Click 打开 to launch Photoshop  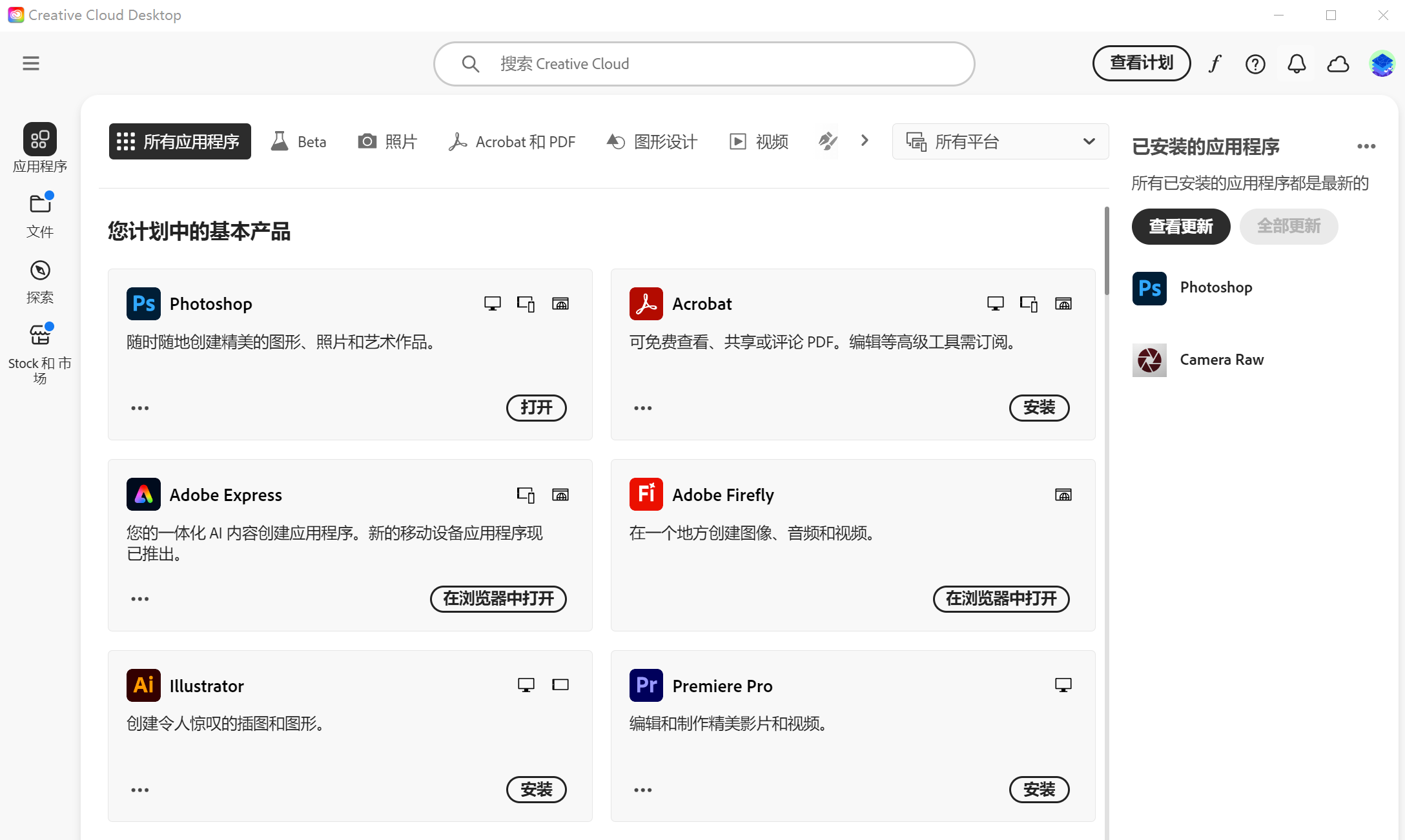[537, 408]
